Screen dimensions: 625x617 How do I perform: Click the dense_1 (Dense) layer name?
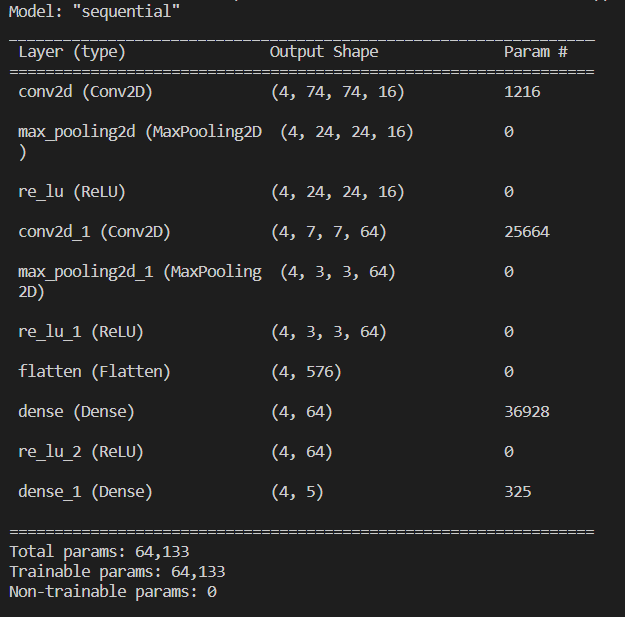point(86,491)
